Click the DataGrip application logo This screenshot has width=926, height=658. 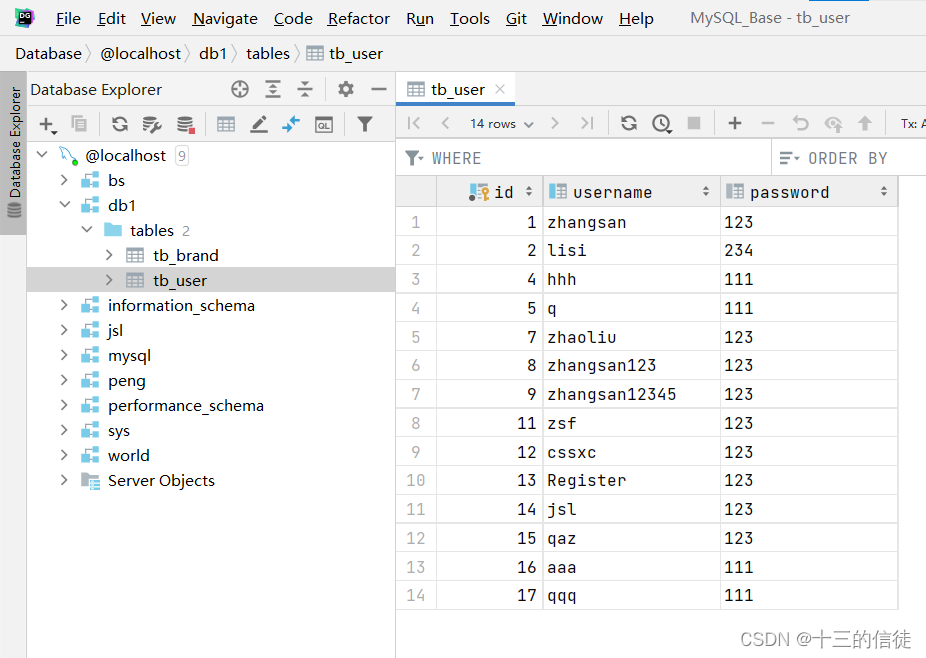[25, 18]
